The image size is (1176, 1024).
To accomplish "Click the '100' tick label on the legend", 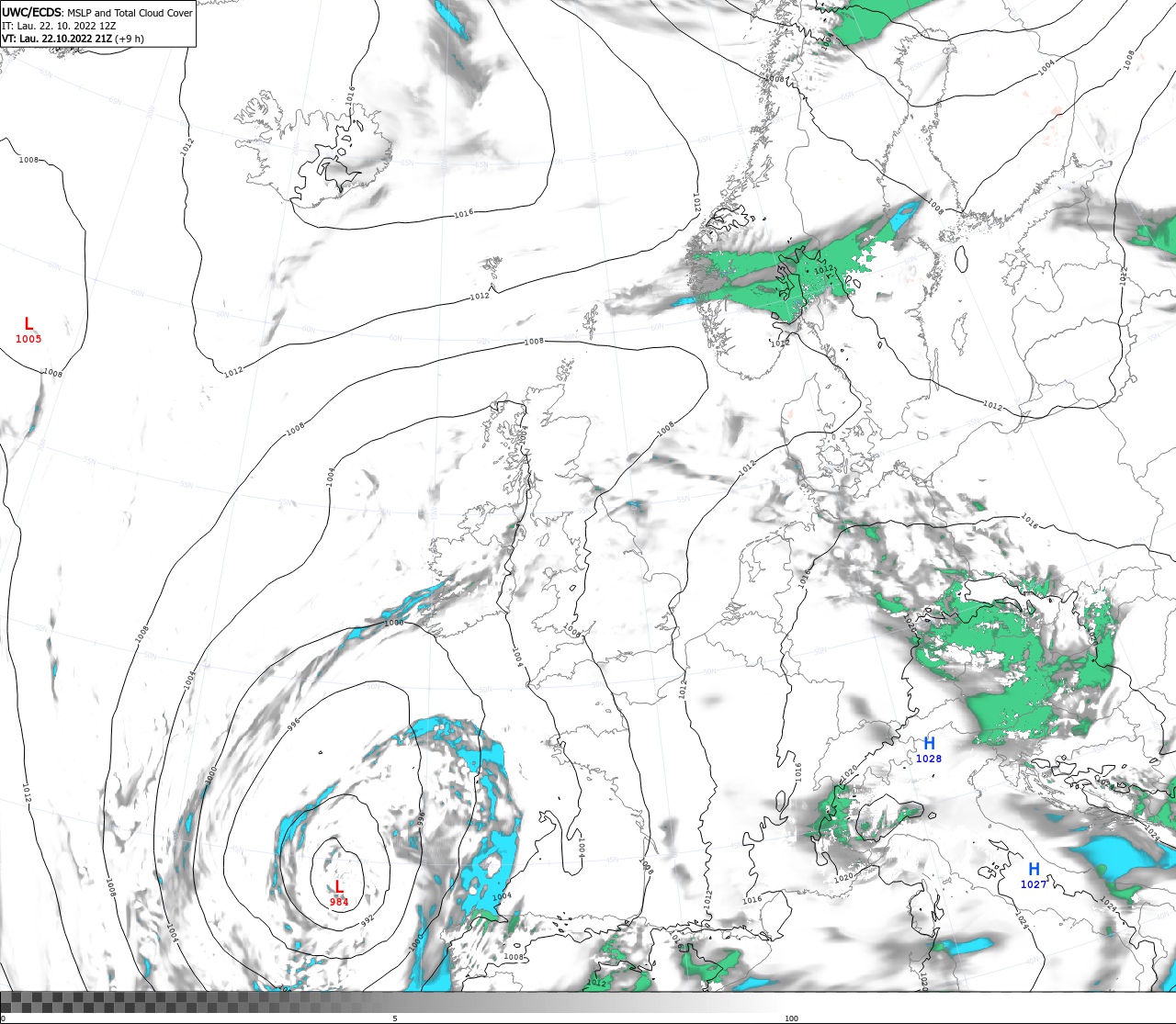I will click(x=791, y=1018).
